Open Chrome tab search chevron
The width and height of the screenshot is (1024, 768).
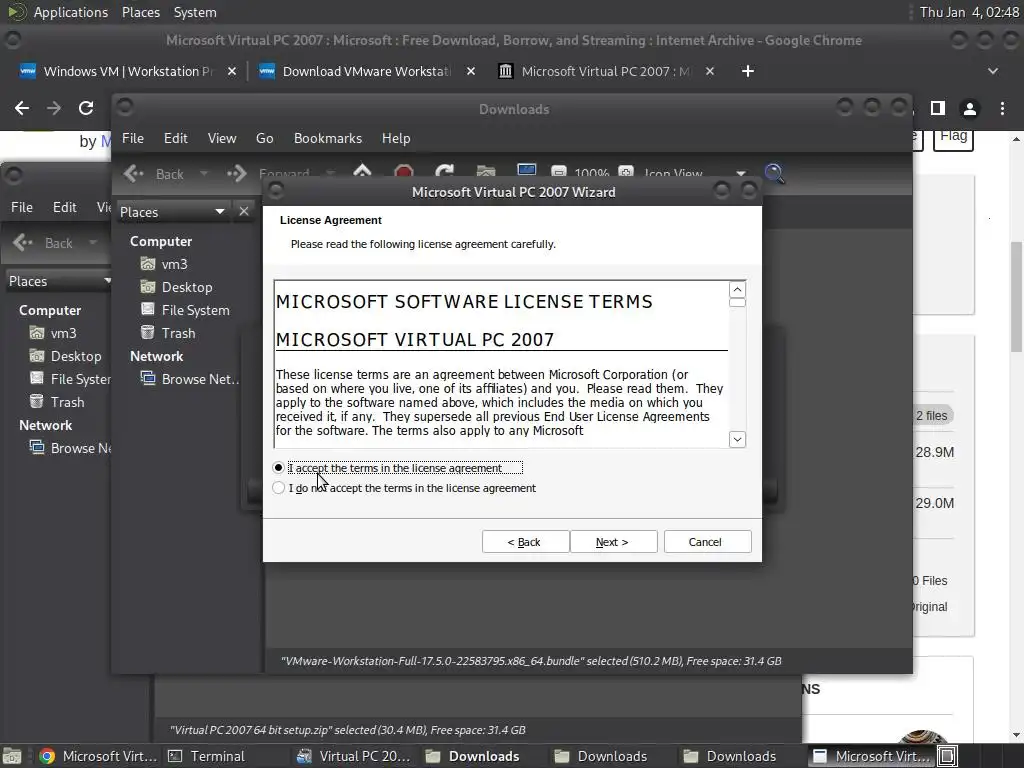point(993,71)
